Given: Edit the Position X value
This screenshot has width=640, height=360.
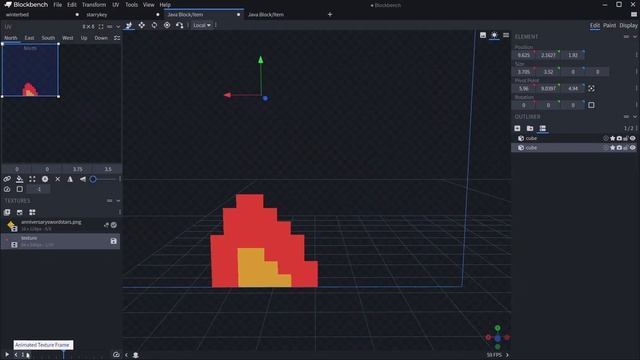Looking at the screenshot, I should 524,55.
